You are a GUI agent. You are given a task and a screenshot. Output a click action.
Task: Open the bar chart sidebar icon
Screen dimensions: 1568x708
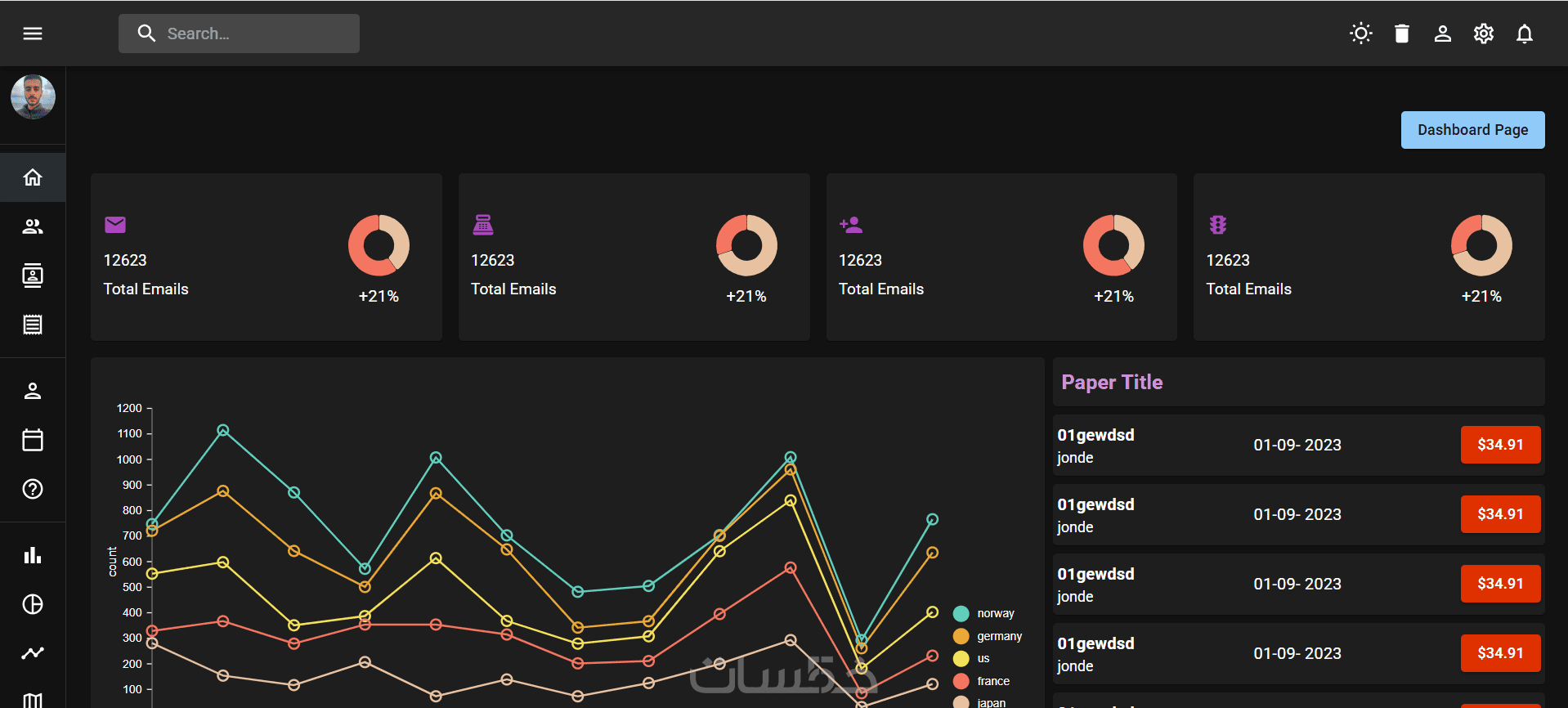(x=33, y=555)
